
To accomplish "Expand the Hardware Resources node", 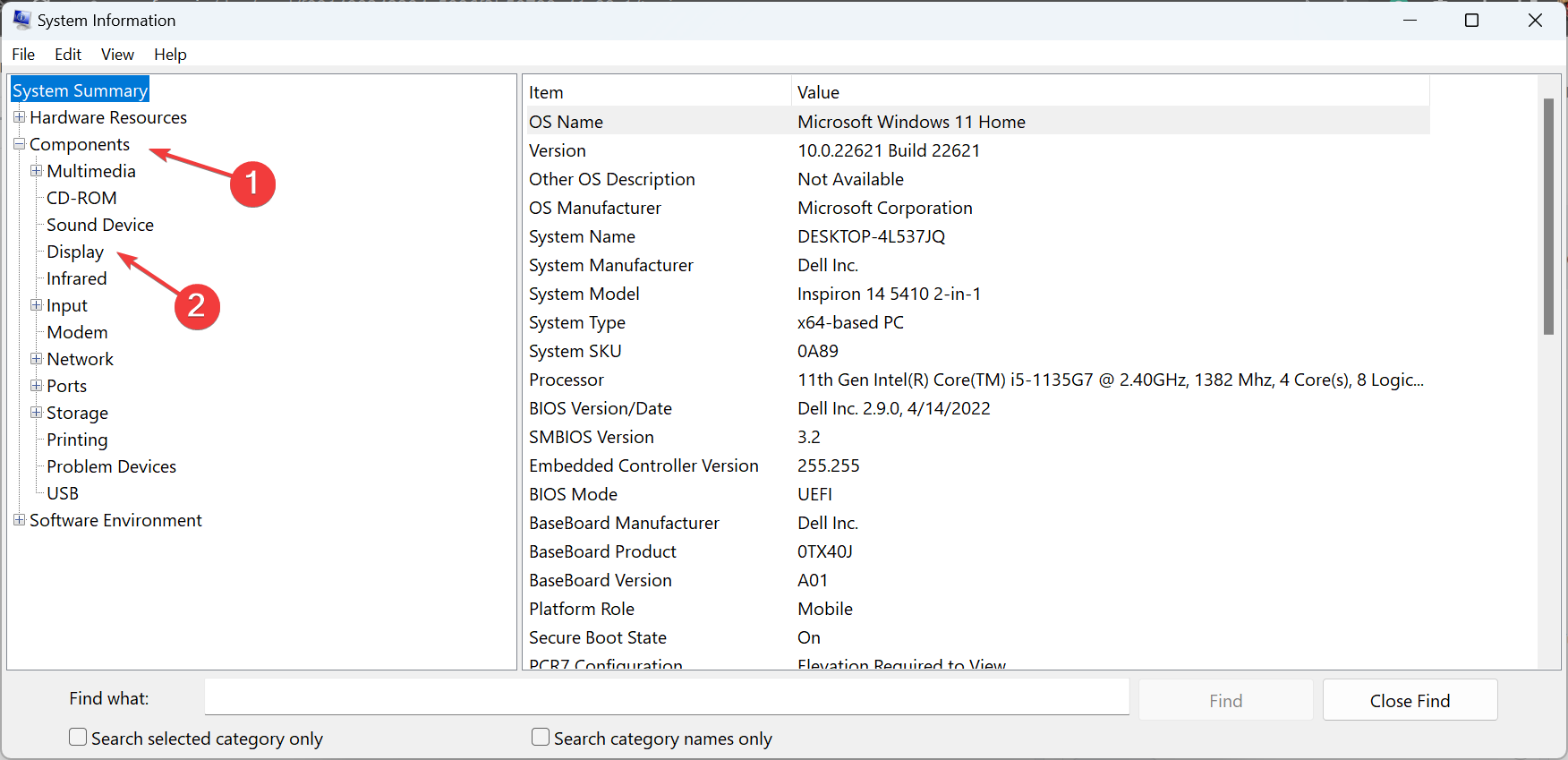I will coord(19,117).
